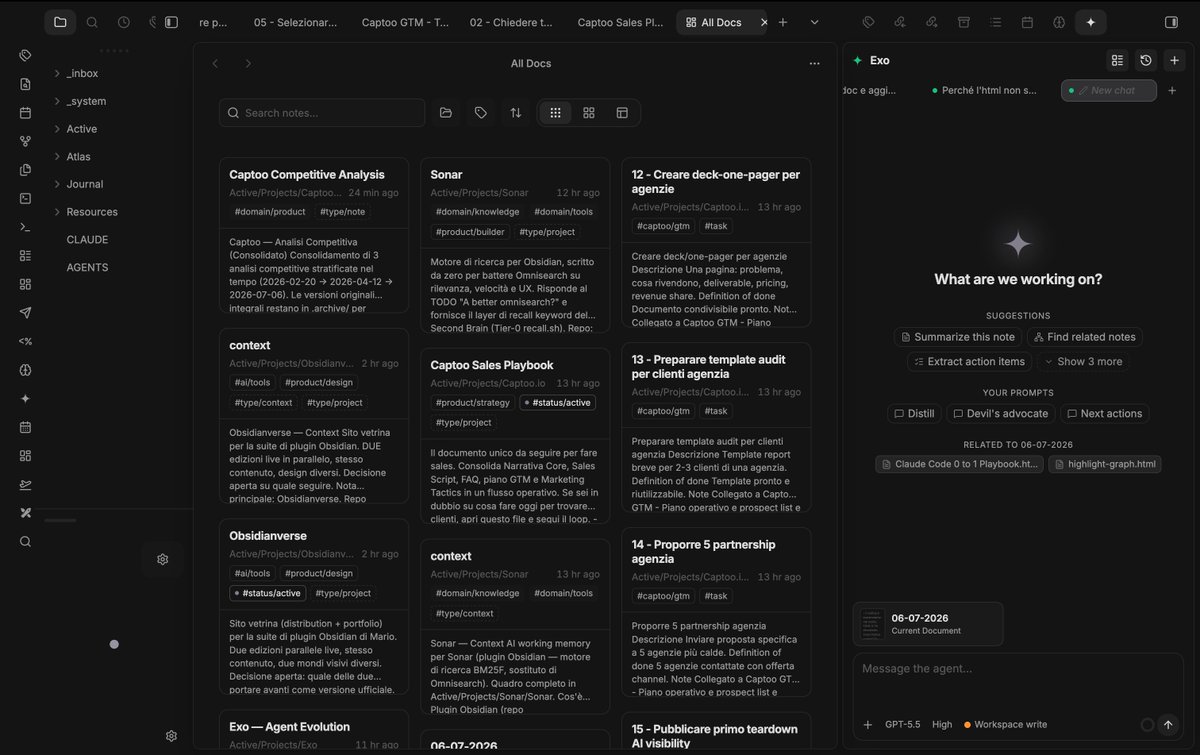Filter notes by tag icon beside search
Screen dimensions: 1200x755
point(481,113)
